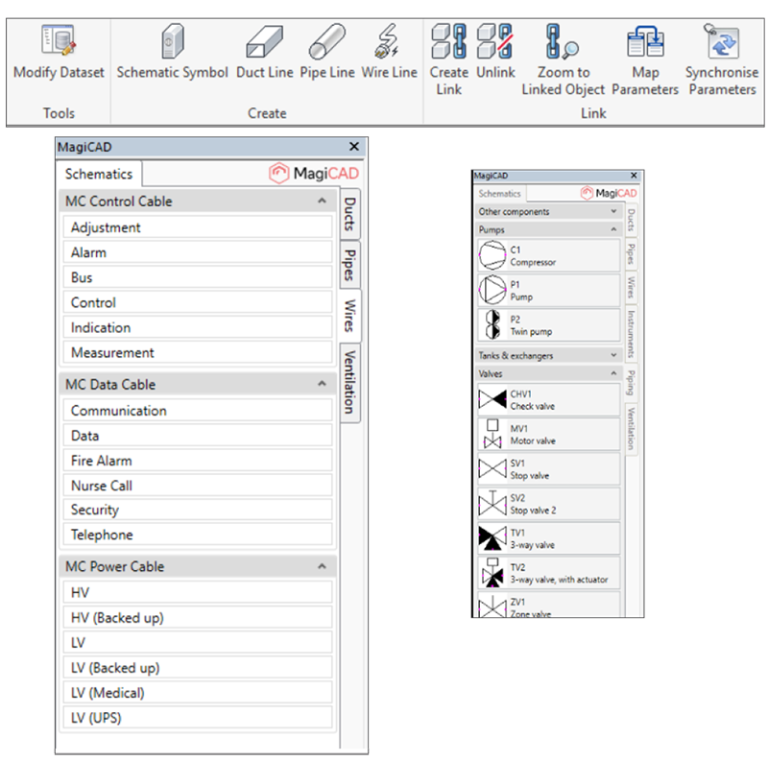The image size is (768, 761).
Task: Pick the Data cable entry
Action: tap(197, 435)
